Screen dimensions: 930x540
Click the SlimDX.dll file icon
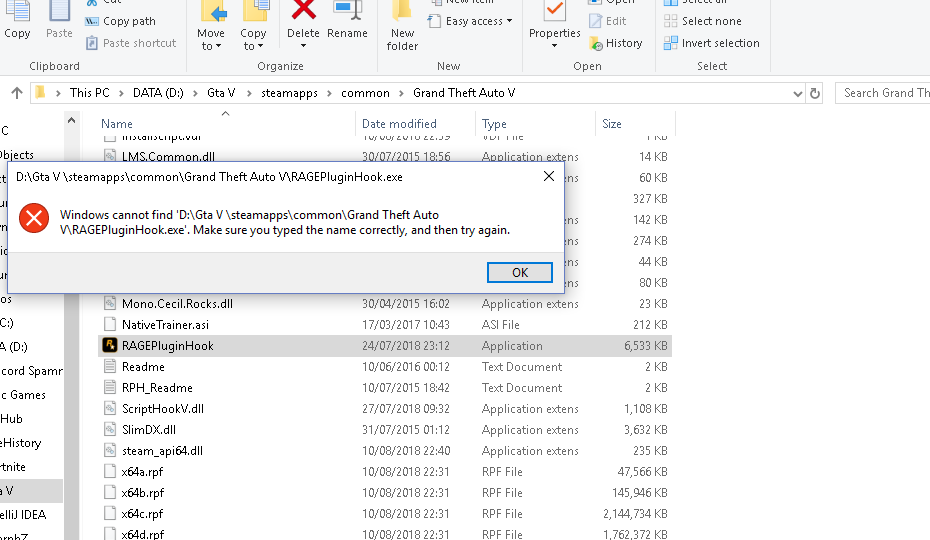click(x=110, y=429)
